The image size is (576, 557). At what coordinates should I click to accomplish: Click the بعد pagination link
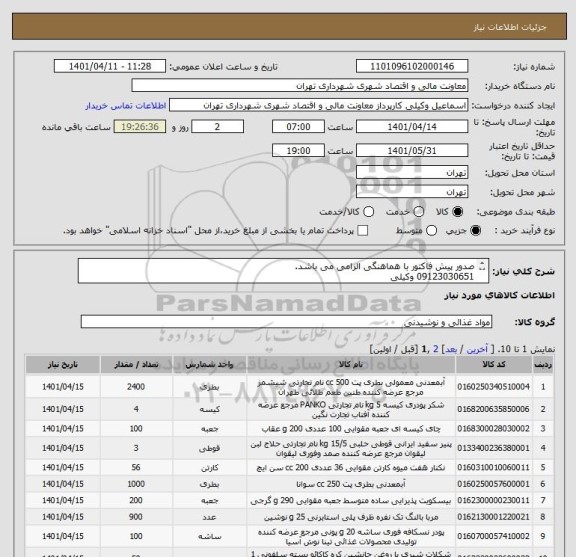coord(451,349)
